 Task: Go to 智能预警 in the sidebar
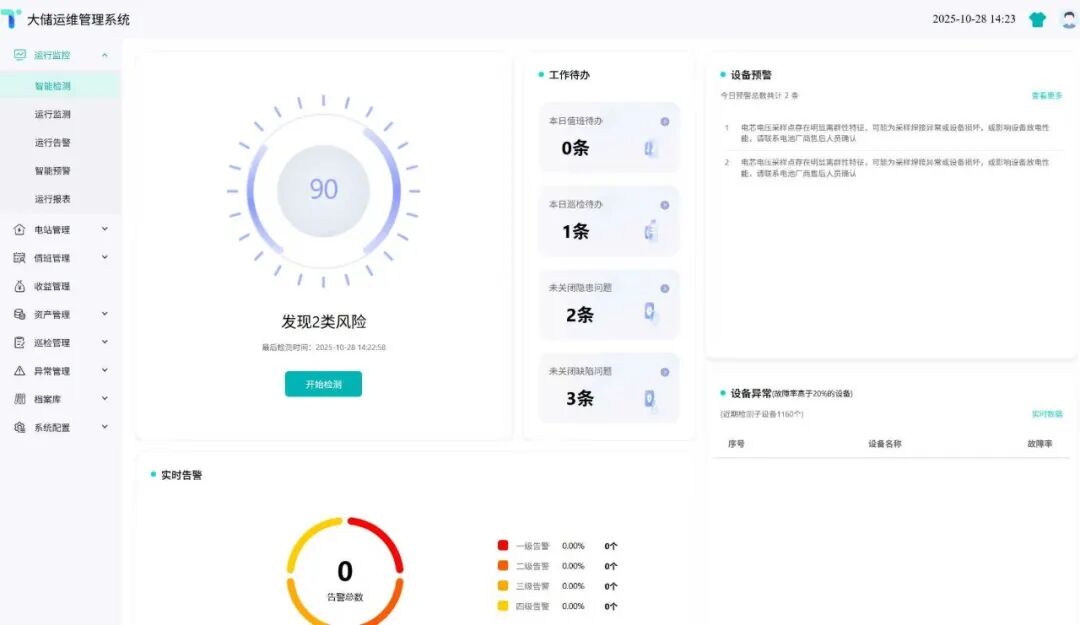click(53, 171)
